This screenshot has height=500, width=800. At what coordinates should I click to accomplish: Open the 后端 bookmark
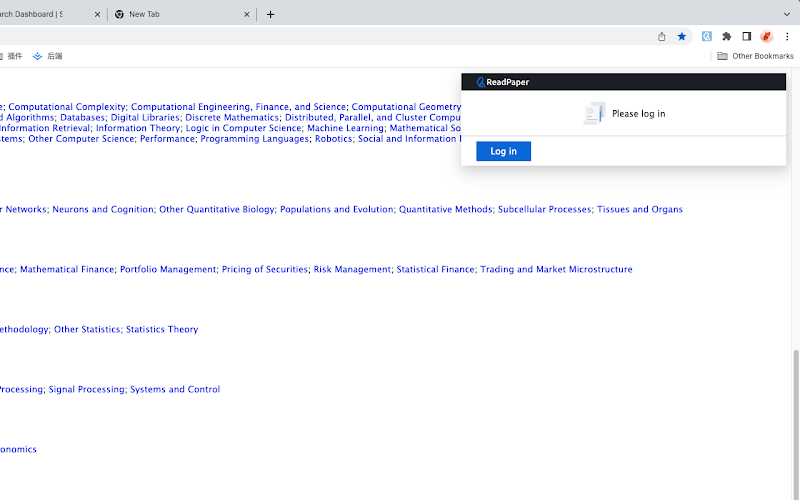(x=47, y=56)
